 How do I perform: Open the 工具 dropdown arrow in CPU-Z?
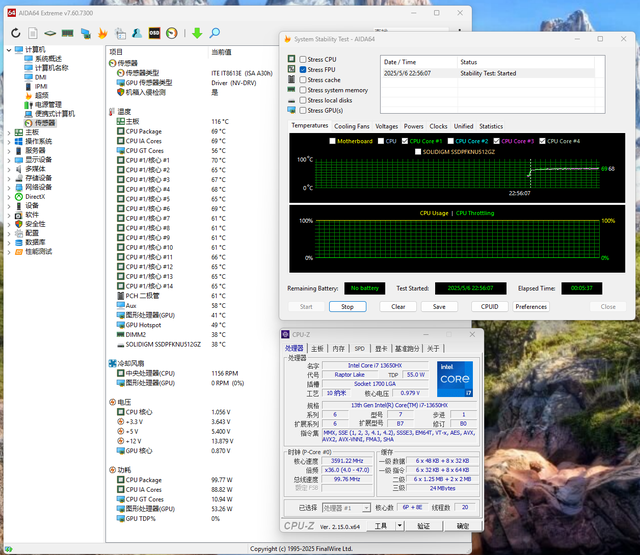[400, 526]
